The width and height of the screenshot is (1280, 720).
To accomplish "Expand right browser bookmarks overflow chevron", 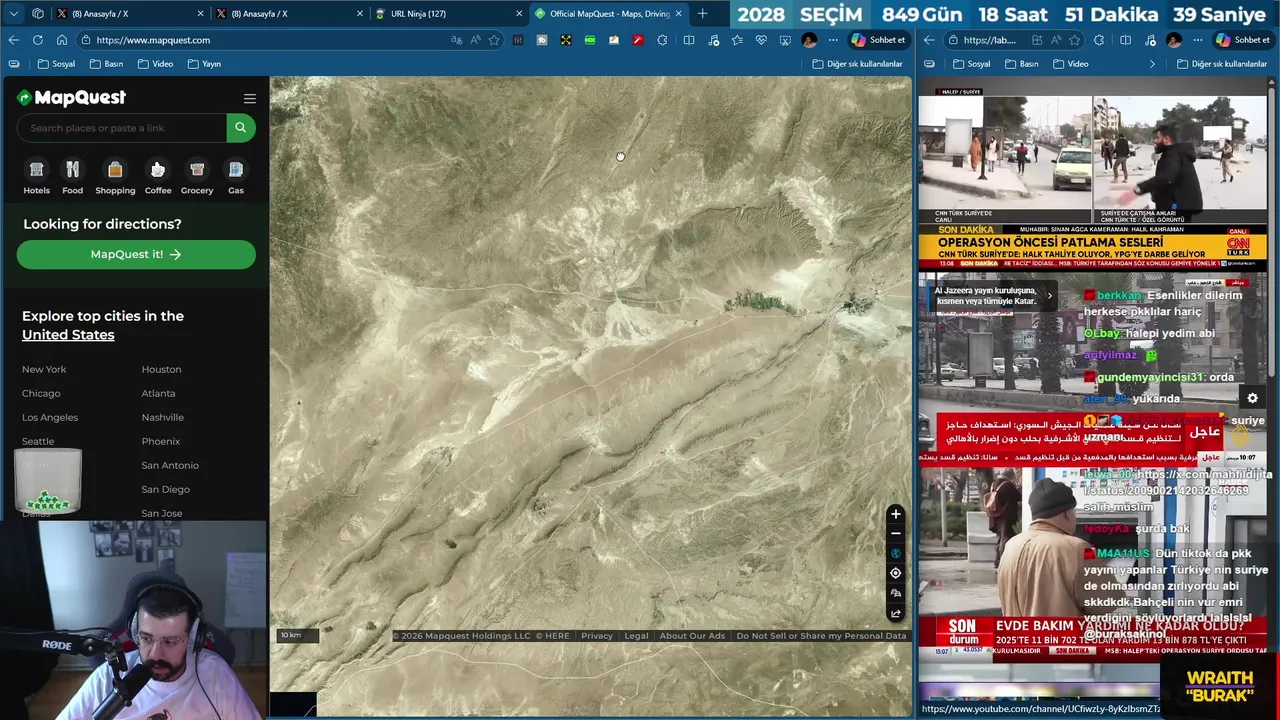I will click(x=1152, y=64).
